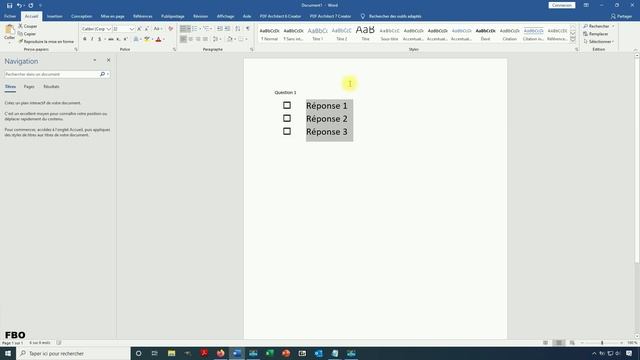The width and height of the screenshot is (640, 360).
Task: Center the text
Action: click(x=191, y=39)
